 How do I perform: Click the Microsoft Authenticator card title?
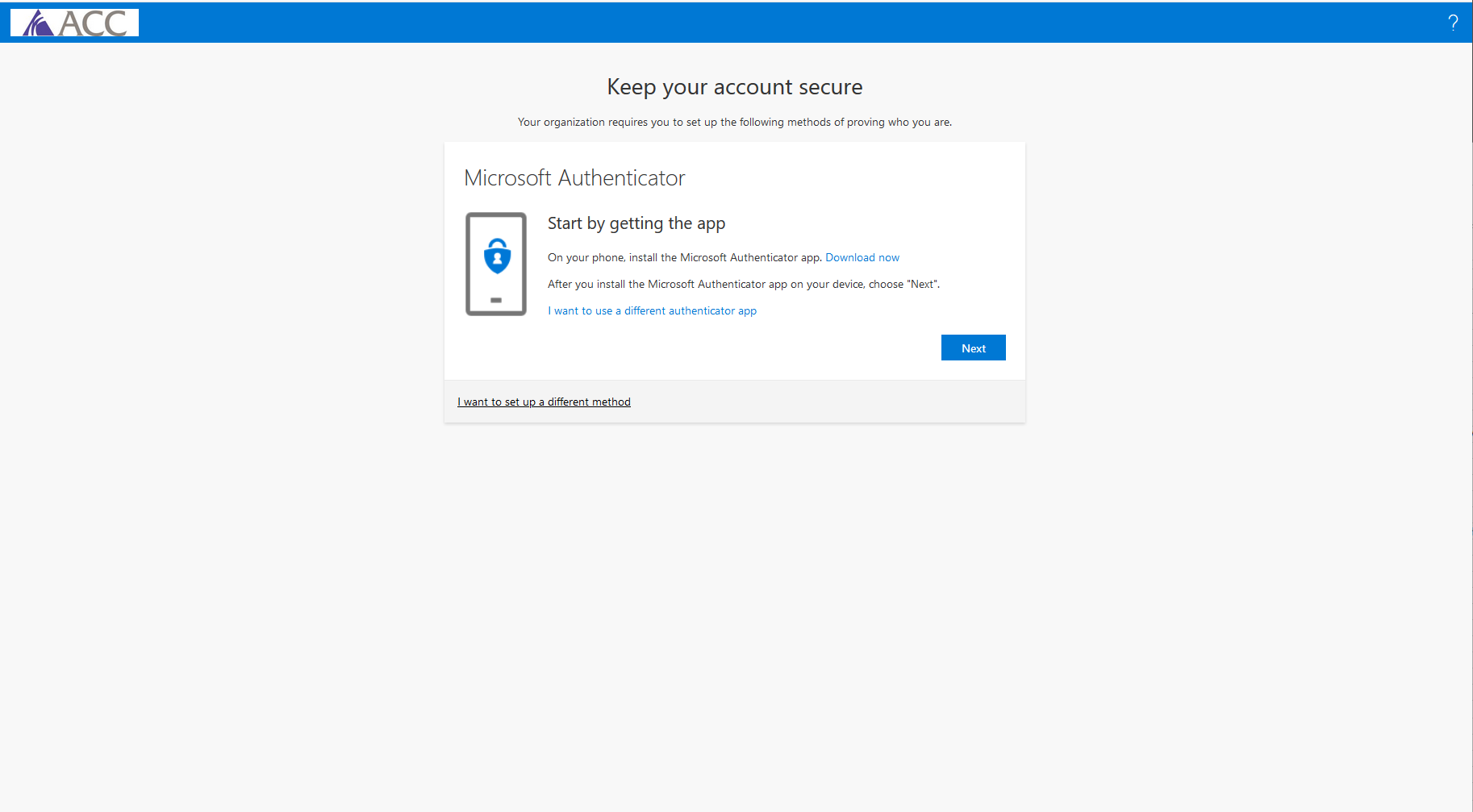coord(574,177)
